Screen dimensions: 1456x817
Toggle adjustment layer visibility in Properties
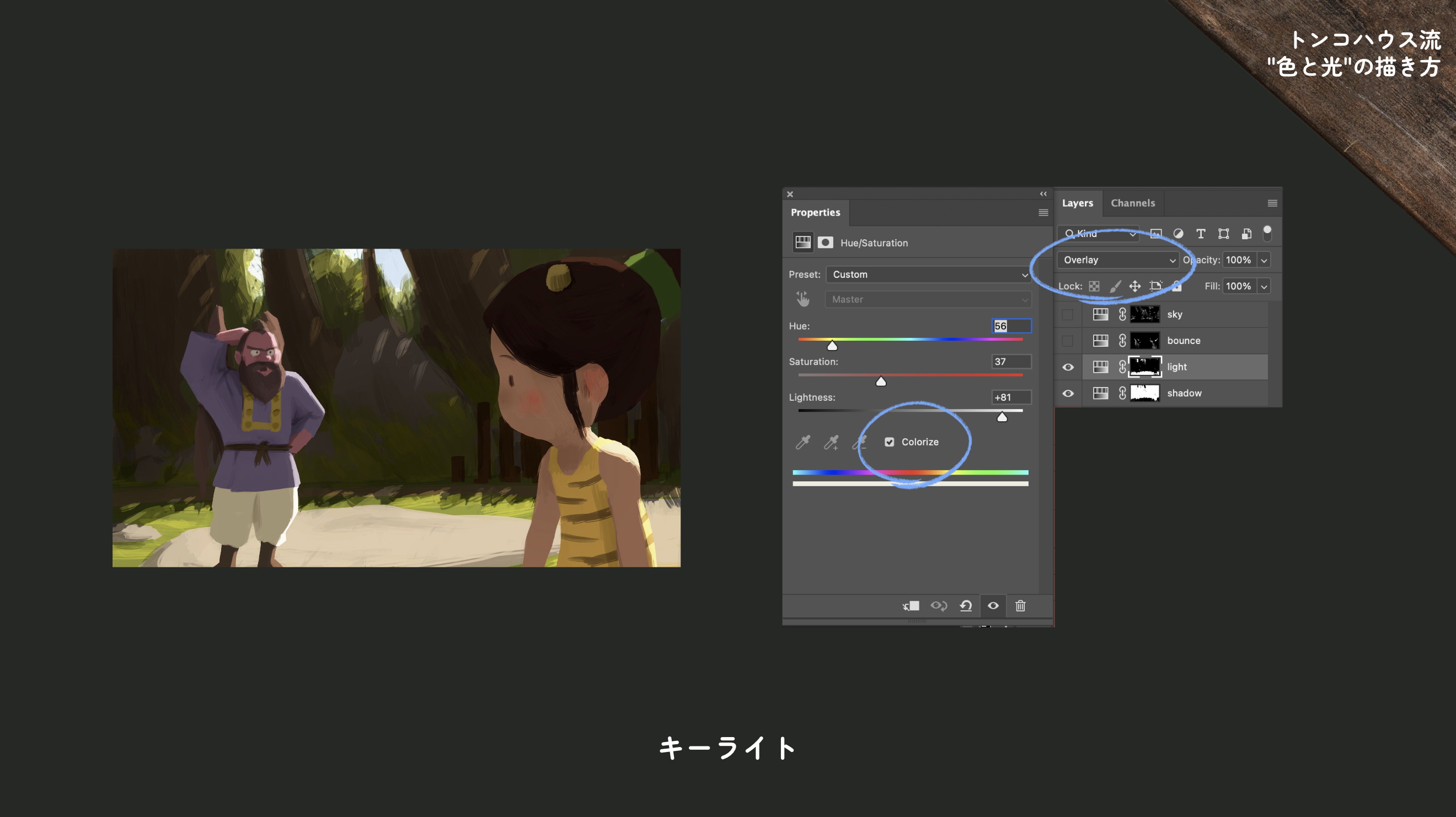coord(993,606)
